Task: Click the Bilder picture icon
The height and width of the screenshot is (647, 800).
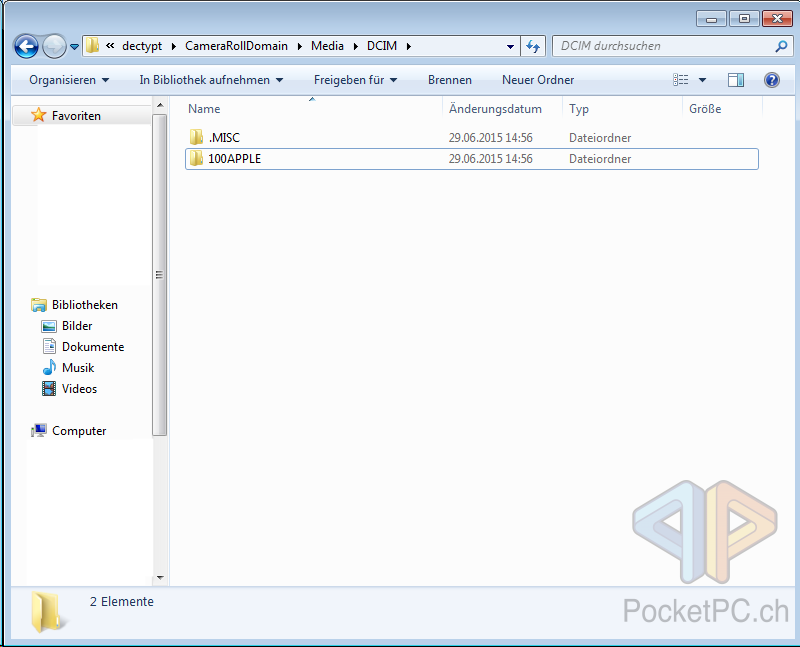Action: [49, 326]
